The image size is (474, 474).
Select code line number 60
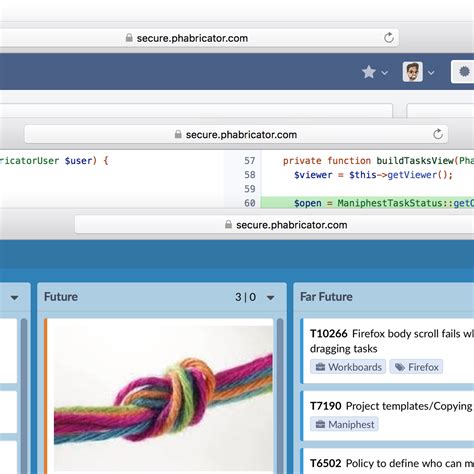click(x=250, y=203)
